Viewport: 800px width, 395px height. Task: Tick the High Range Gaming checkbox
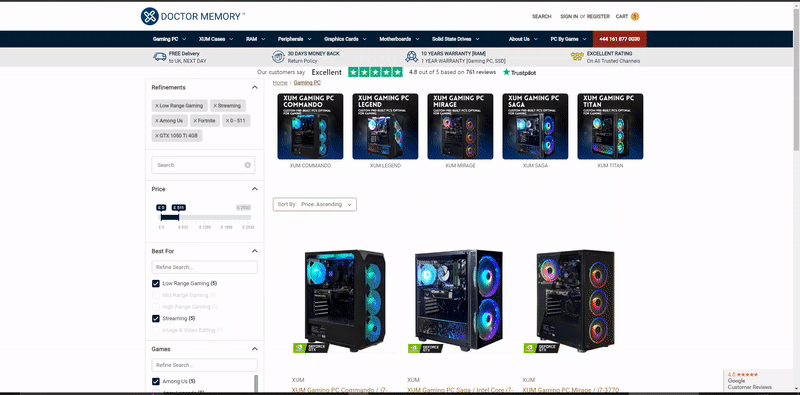(x=156, y=307)
